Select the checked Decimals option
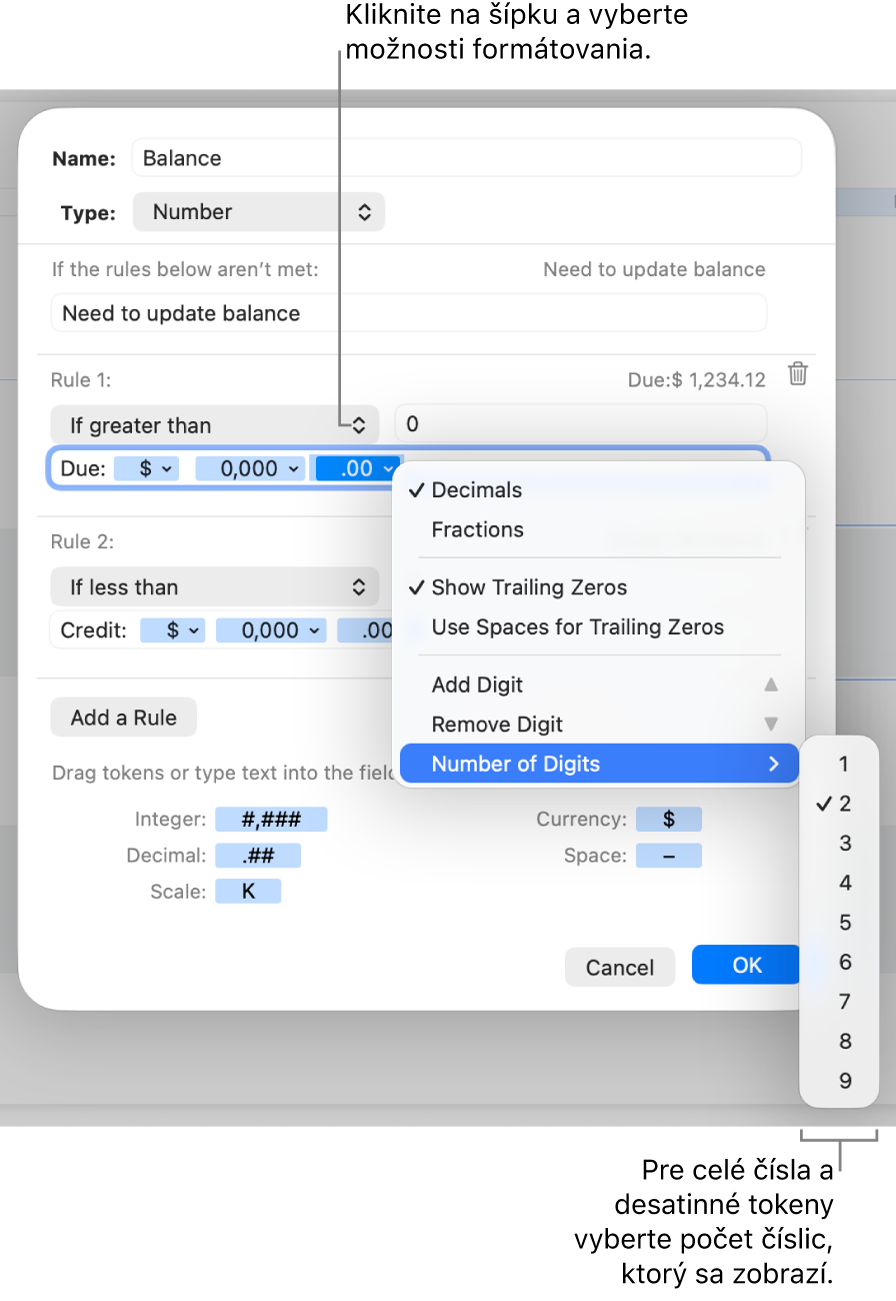The height and width of the screenshot is (1301, 896). (x=477, y=490)
